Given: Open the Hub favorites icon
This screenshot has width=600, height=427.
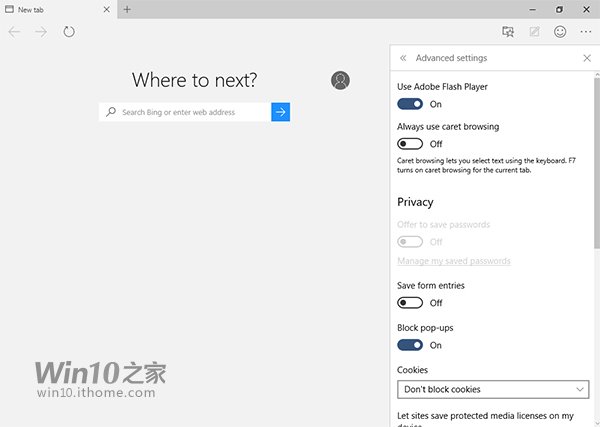Looking at the screenshot, I should coord(508,32).
